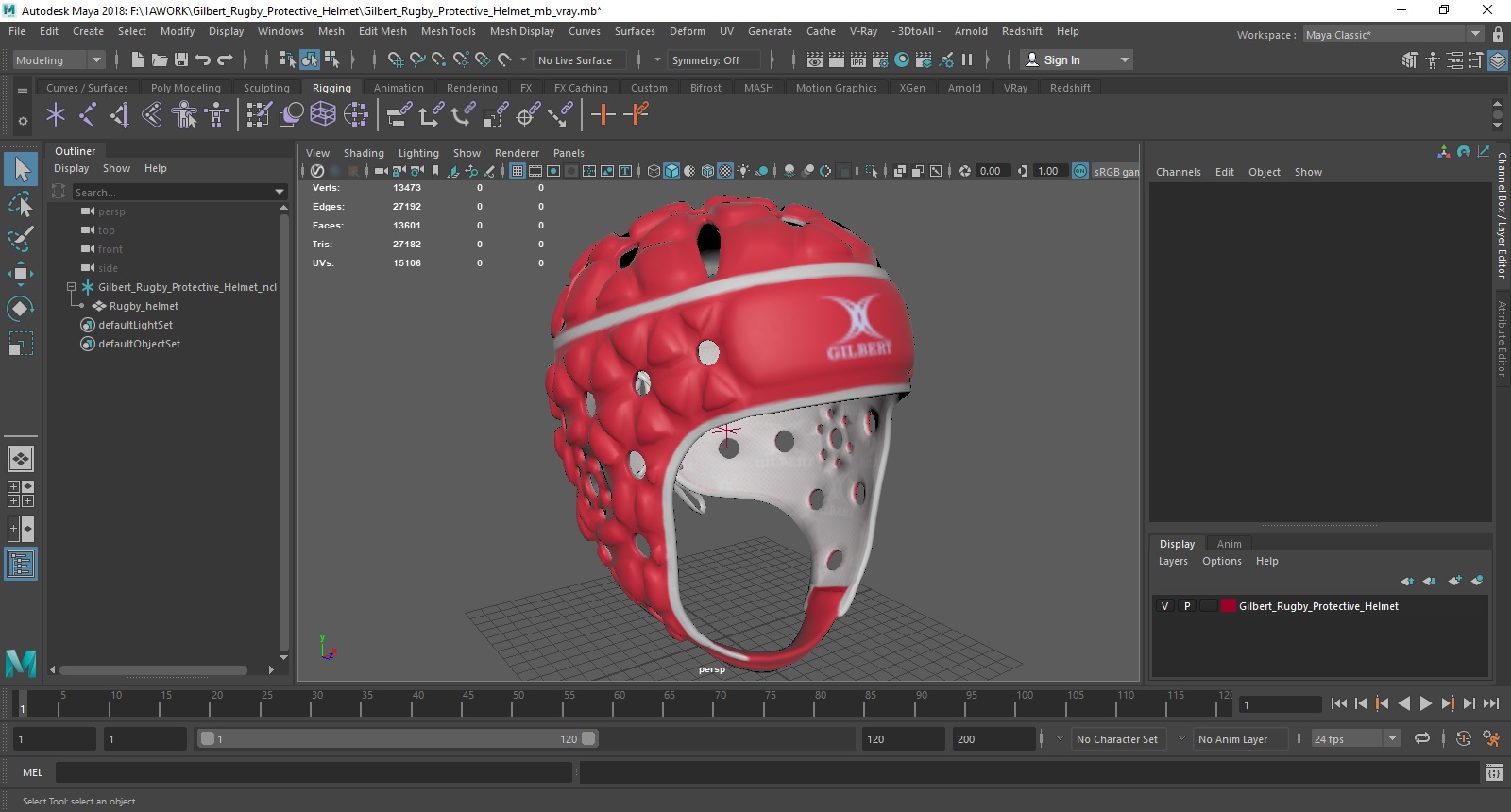Open the 24 fps frame rate dropdown
1511x812 pixels.
point(1355,738)
